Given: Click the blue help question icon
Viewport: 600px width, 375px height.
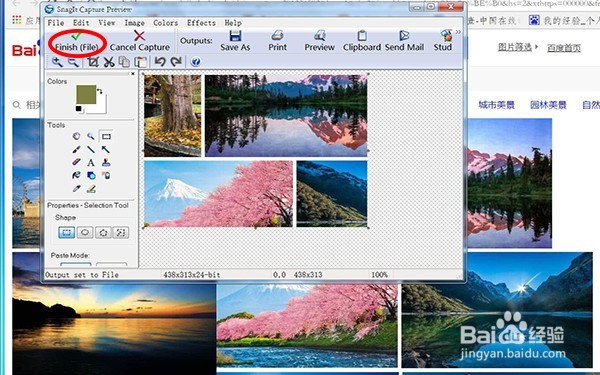Looking at the screenshot, I should [196, 62].
